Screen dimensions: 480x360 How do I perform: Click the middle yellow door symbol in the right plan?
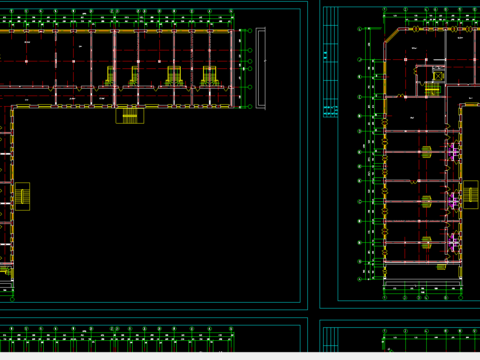427,201
